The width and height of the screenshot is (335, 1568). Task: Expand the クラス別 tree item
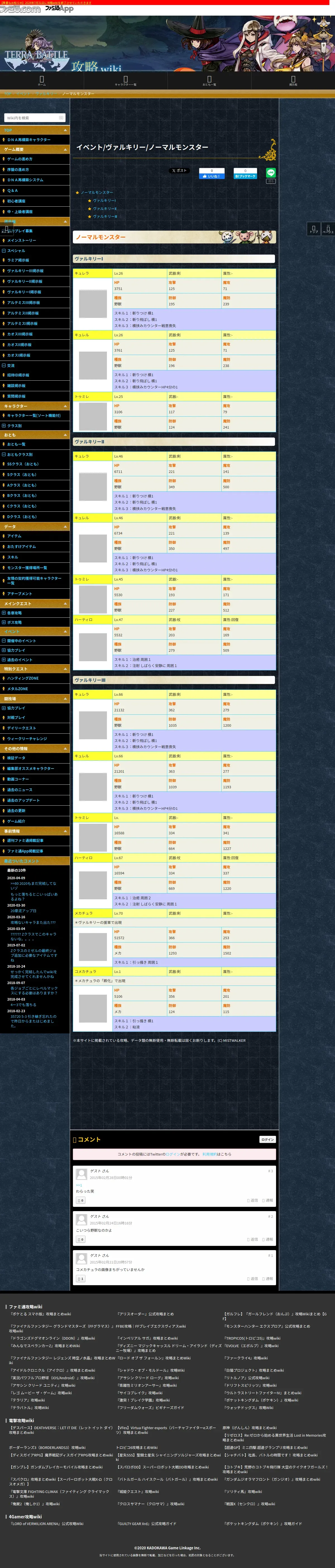pos(3,426)
